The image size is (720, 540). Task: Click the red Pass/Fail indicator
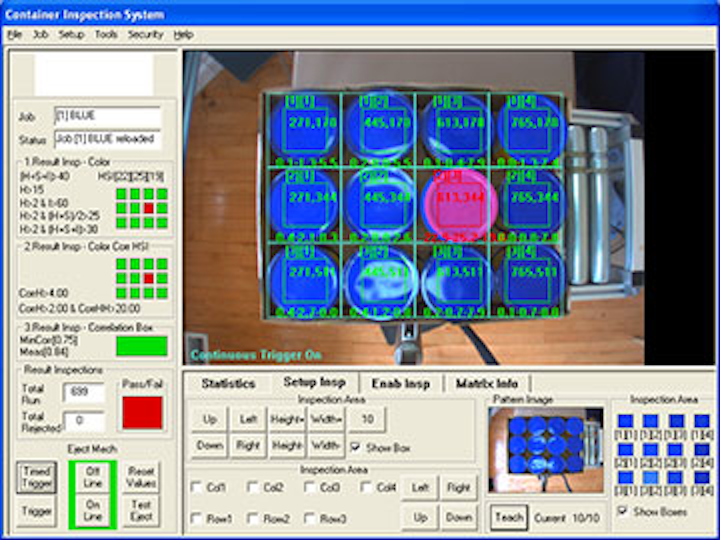[x=142, y=412]
